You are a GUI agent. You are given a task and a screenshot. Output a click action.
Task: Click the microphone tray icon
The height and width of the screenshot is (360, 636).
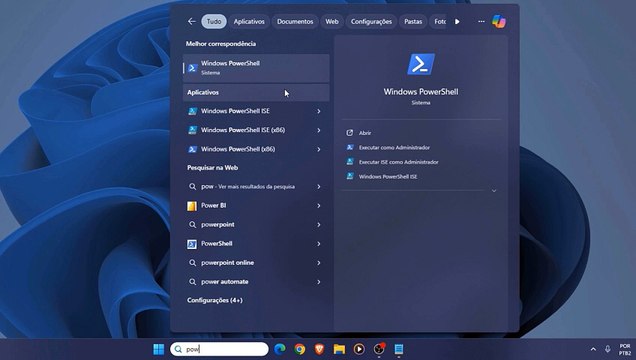608,349
